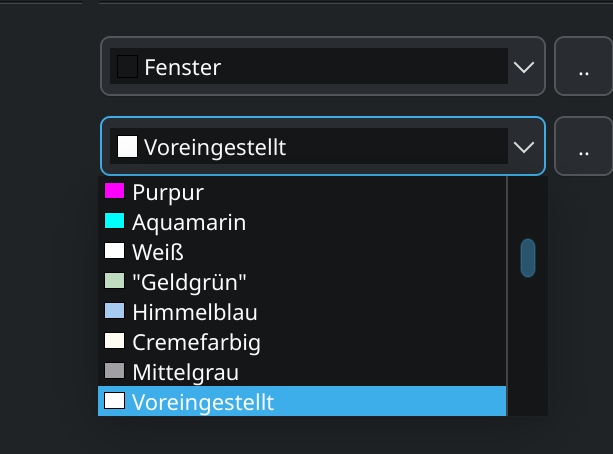Viewport: 613px width, 454px height.
Task: Open custom color dialog beside Fenster
Action: pyautogui.click(x=583, y=67)
